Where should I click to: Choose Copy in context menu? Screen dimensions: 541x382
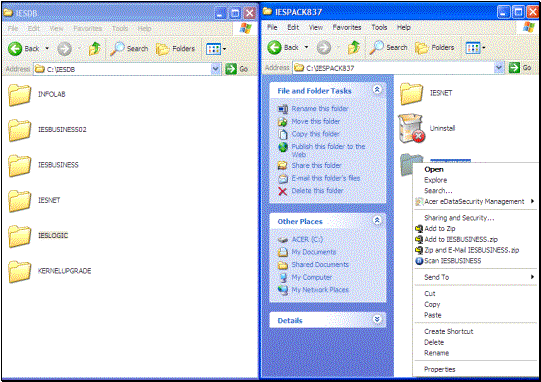432,305
